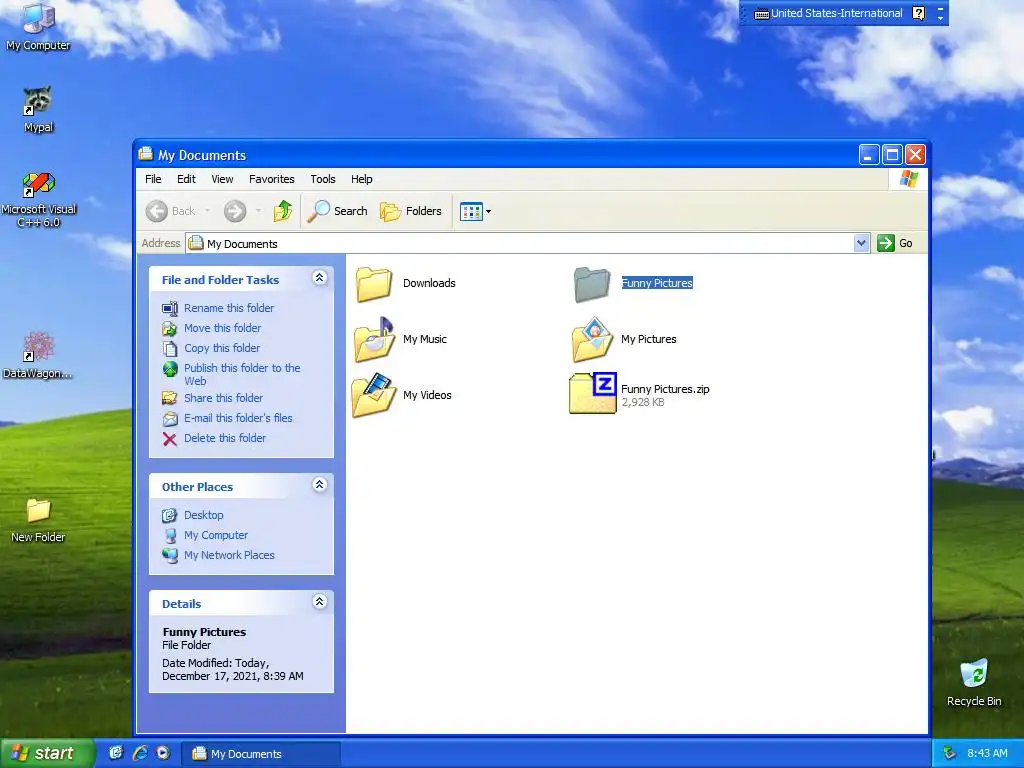Collapse the Other Places panel

point(319,485)
